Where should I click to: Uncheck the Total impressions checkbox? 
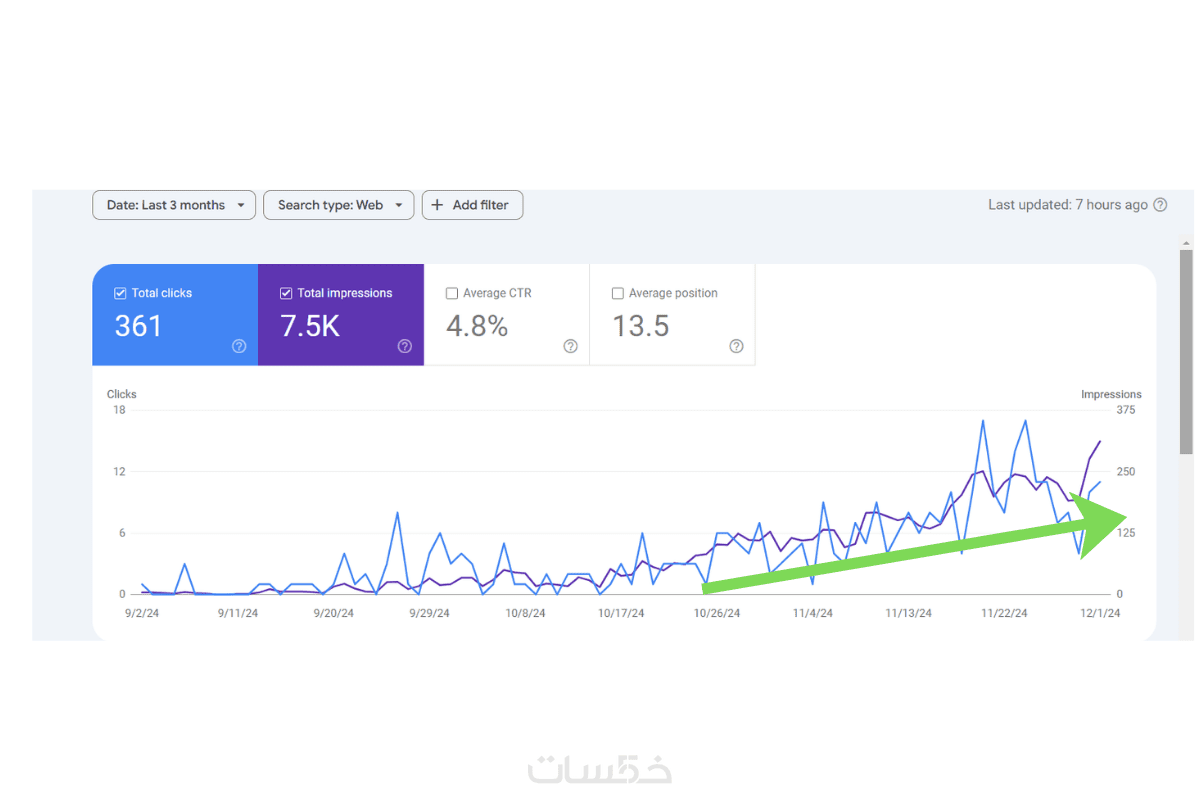click(286, 293)
